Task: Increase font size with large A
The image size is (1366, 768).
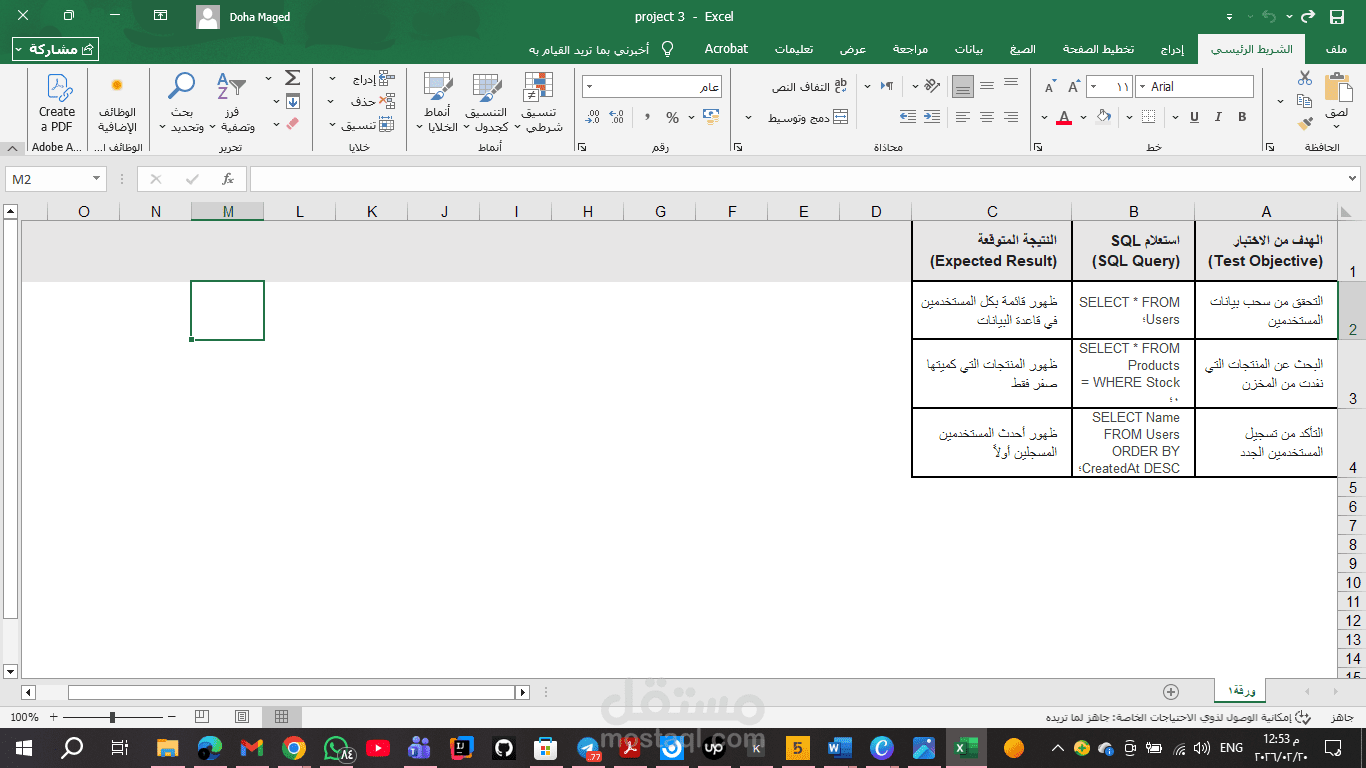Action: point(1073,87)
